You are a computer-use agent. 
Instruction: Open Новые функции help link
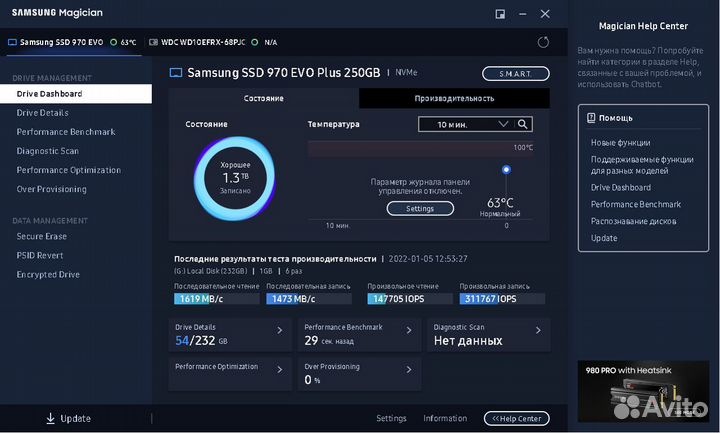620,143
